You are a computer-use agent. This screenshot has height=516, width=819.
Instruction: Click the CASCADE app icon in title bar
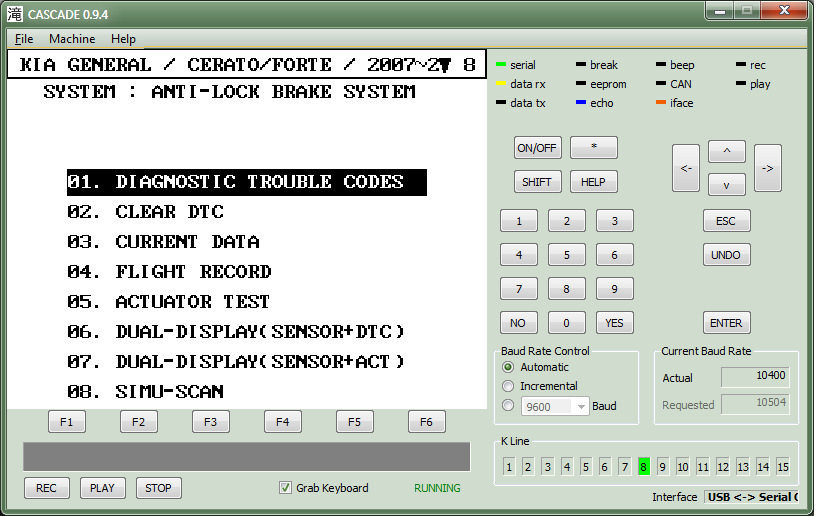pyautogui.click(x=15, y=14)
